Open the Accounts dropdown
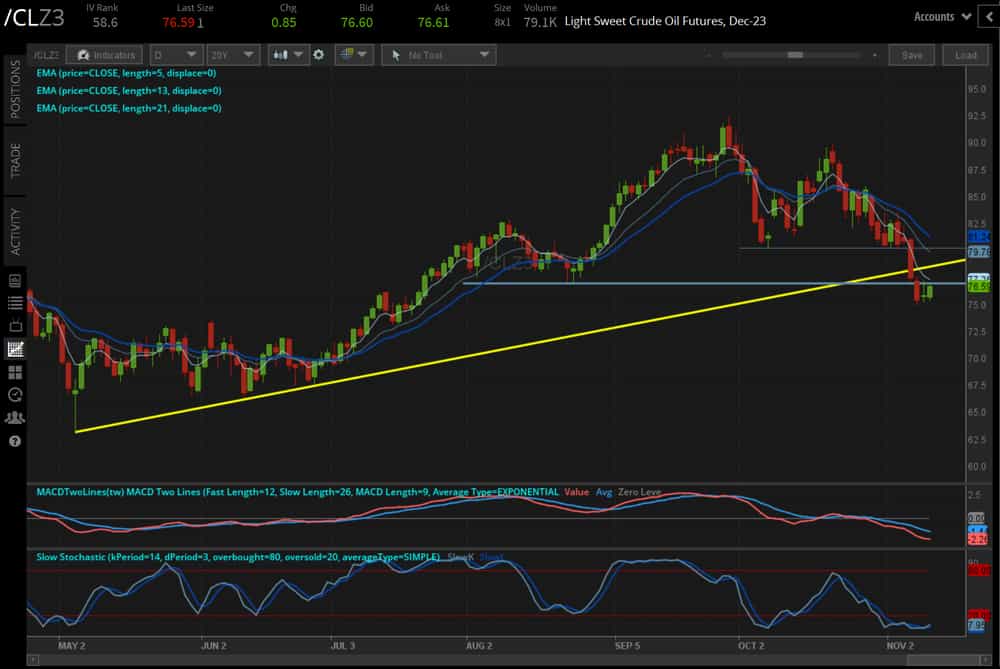 [942, 17]
